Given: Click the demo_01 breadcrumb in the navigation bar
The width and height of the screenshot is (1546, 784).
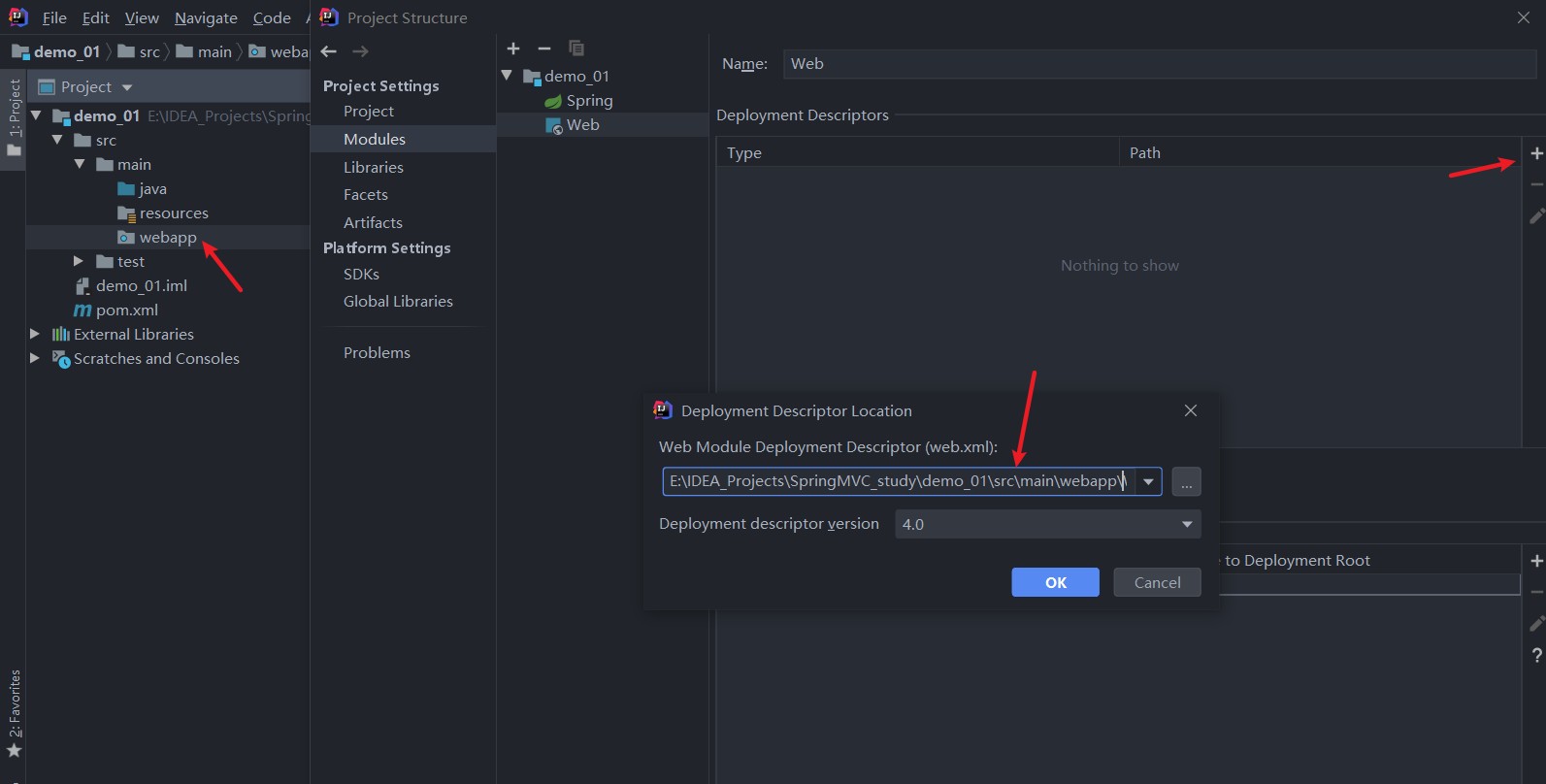Looking at the screenshot, I should coord(56,51).
